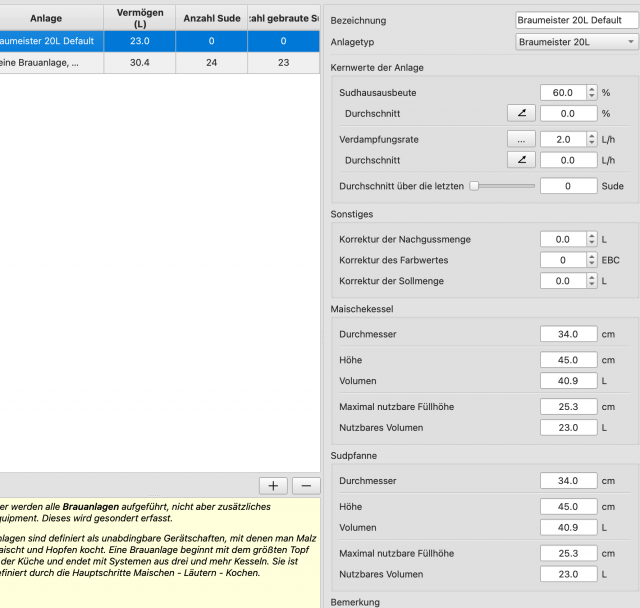Click Maischekessel Maximal nutzbare Füllhöhe field
Viewport: 640px width, 608px height.
click(569, 407)
